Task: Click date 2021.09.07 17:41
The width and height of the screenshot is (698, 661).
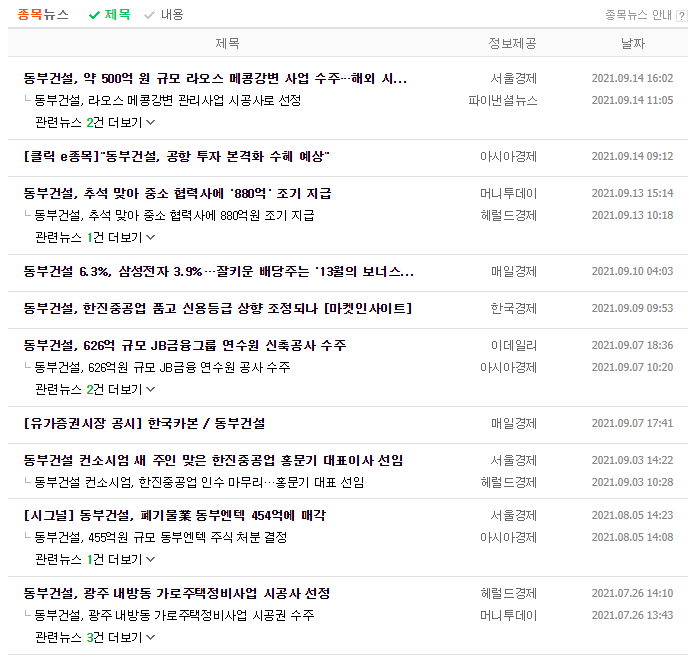Action: pyautogui.click(x=632, y=423)
